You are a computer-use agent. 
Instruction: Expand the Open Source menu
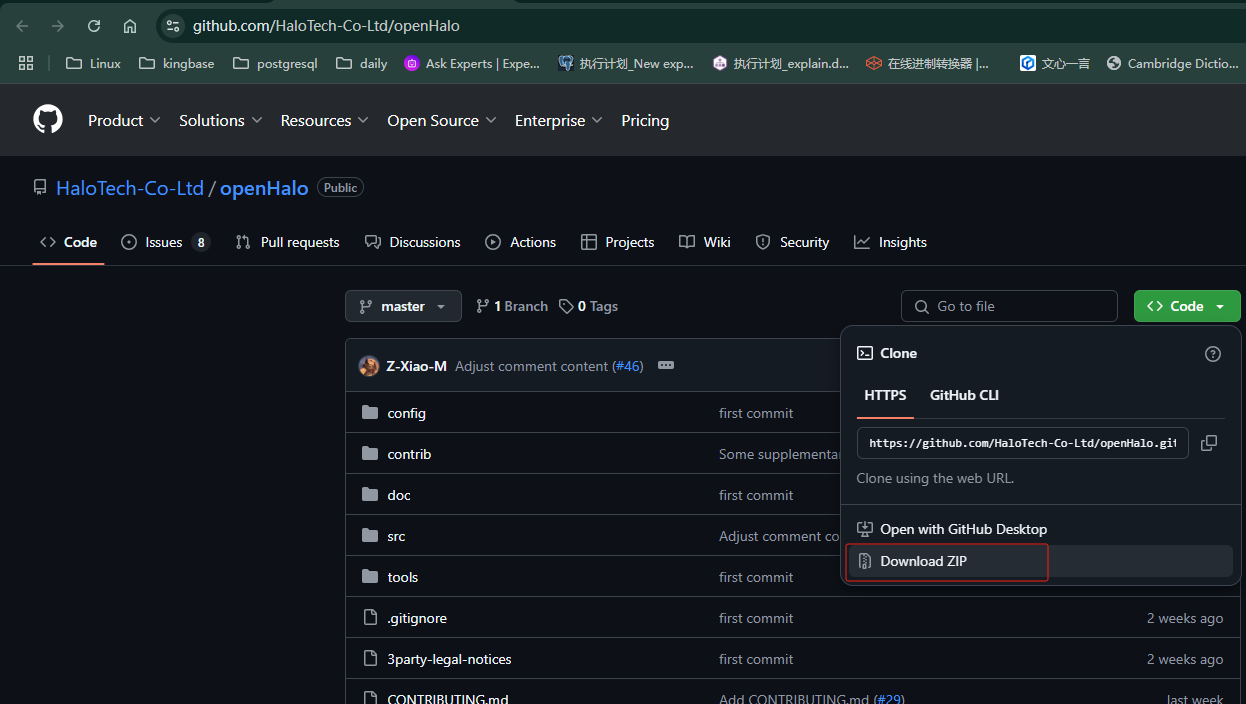coord(442,120)
